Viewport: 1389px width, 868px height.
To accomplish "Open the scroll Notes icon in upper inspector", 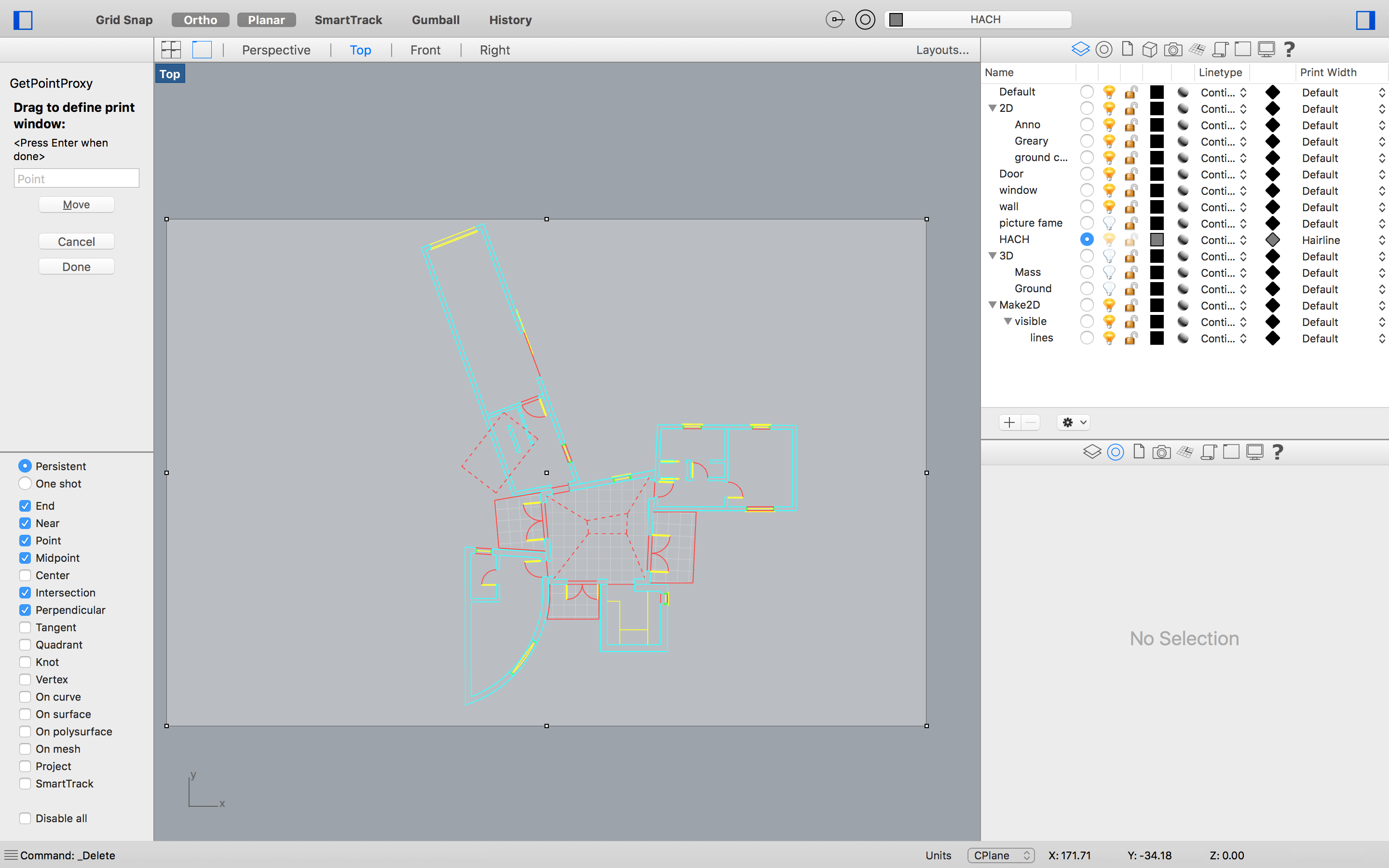I will tap(1220, 49).
